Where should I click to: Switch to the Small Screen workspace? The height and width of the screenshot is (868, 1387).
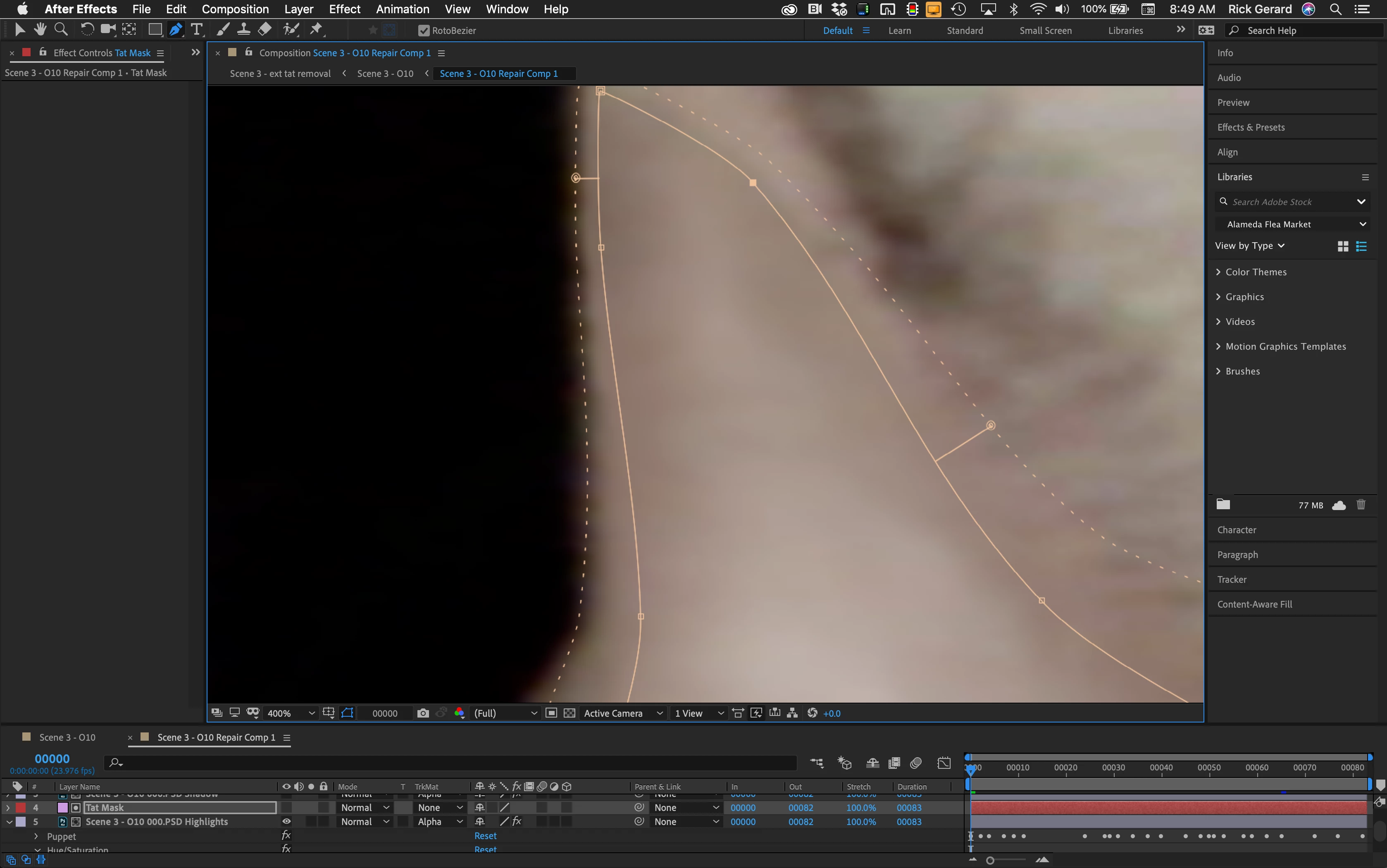(x=1045, y=31)
